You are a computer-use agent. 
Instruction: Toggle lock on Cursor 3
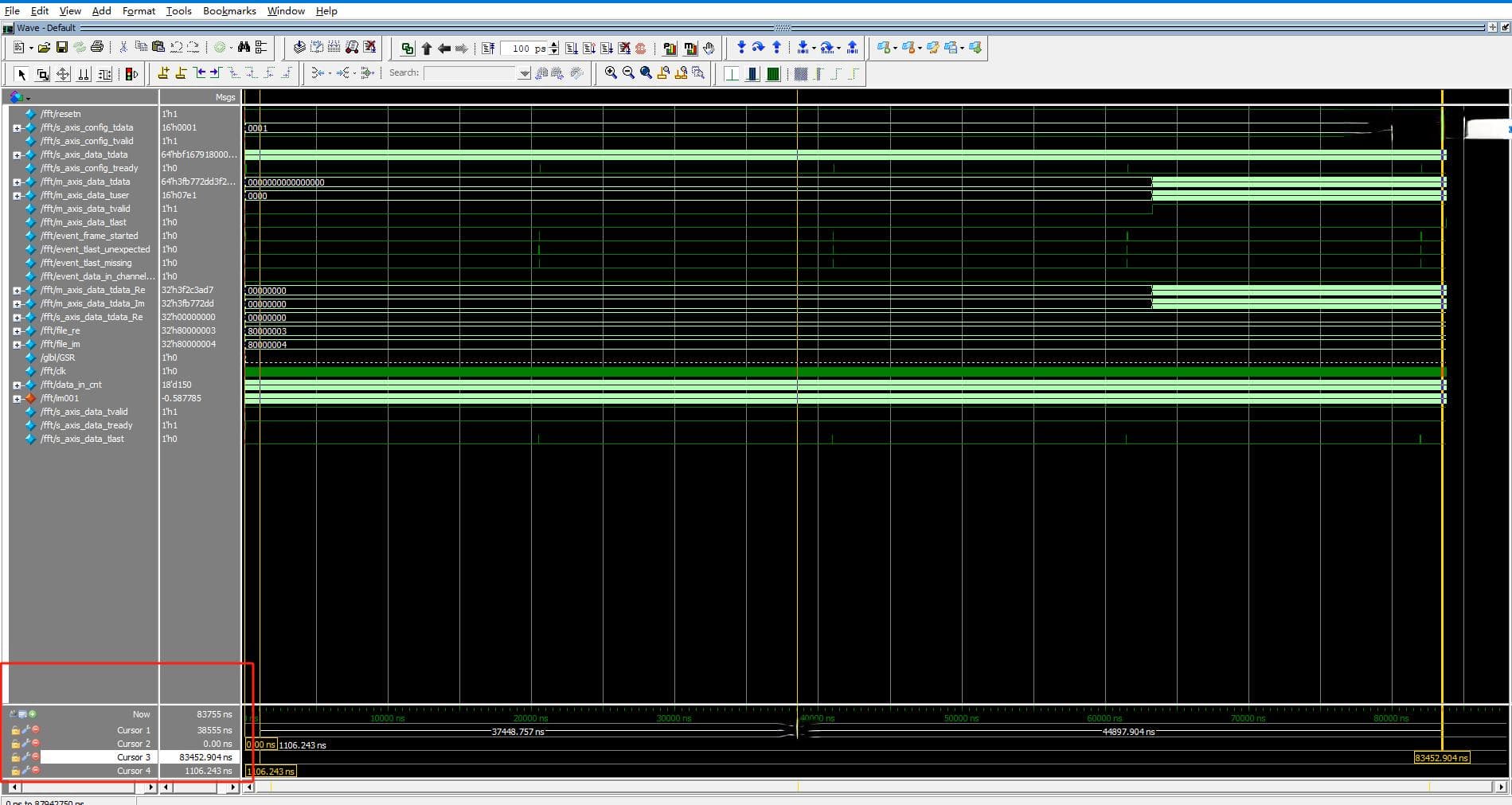[15, 757]
